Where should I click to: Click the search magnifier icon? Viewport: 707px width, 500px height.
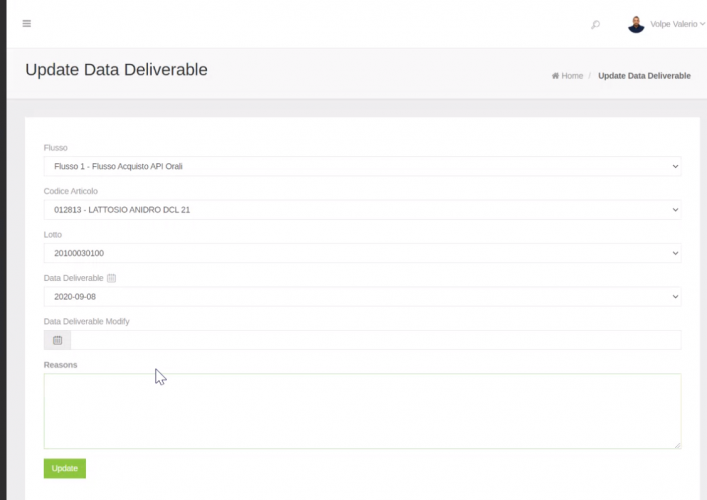click(x=596, y=24)
